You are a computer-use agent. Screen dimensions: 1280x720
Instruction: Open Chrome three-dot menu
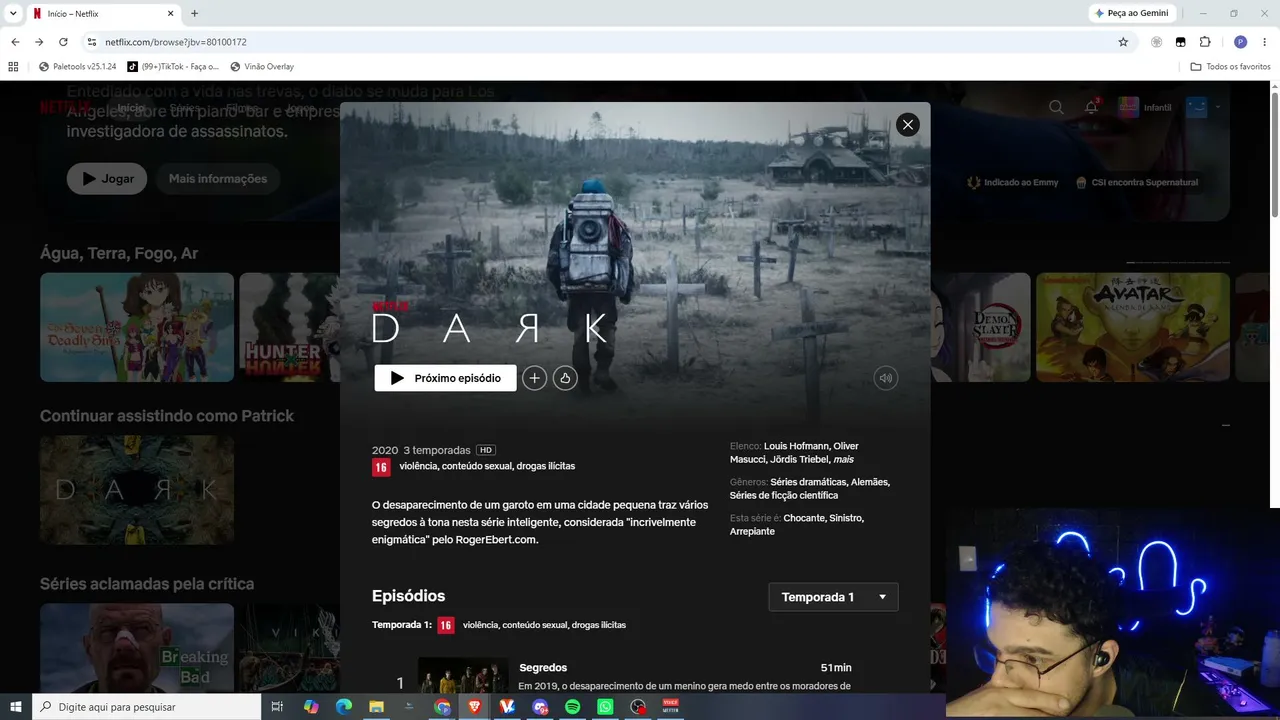pyautogui.click(x=1264, y=42)
